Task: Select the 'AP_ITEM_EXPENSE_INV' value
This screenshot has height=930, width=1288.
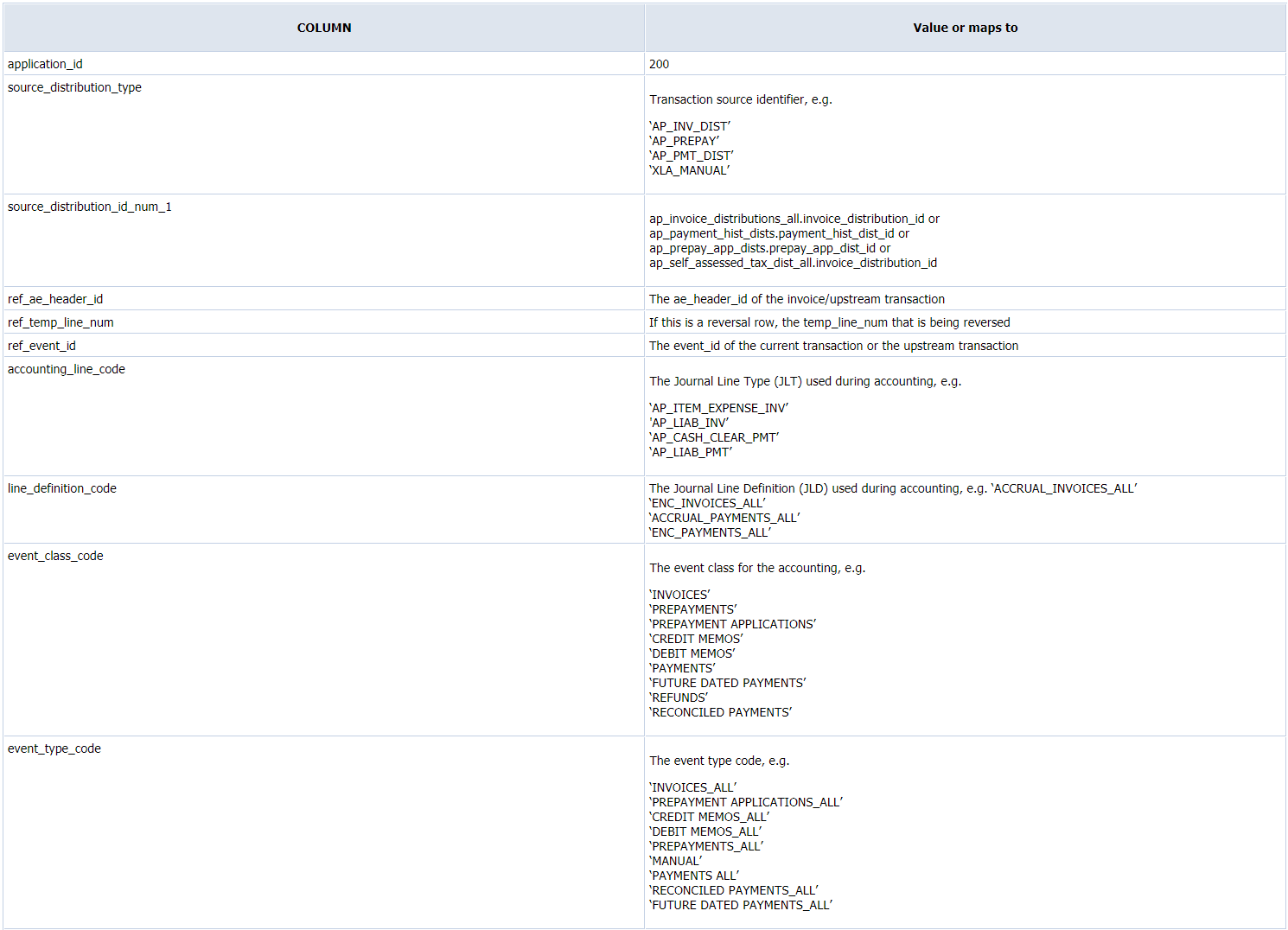Action: pos(718,407)
